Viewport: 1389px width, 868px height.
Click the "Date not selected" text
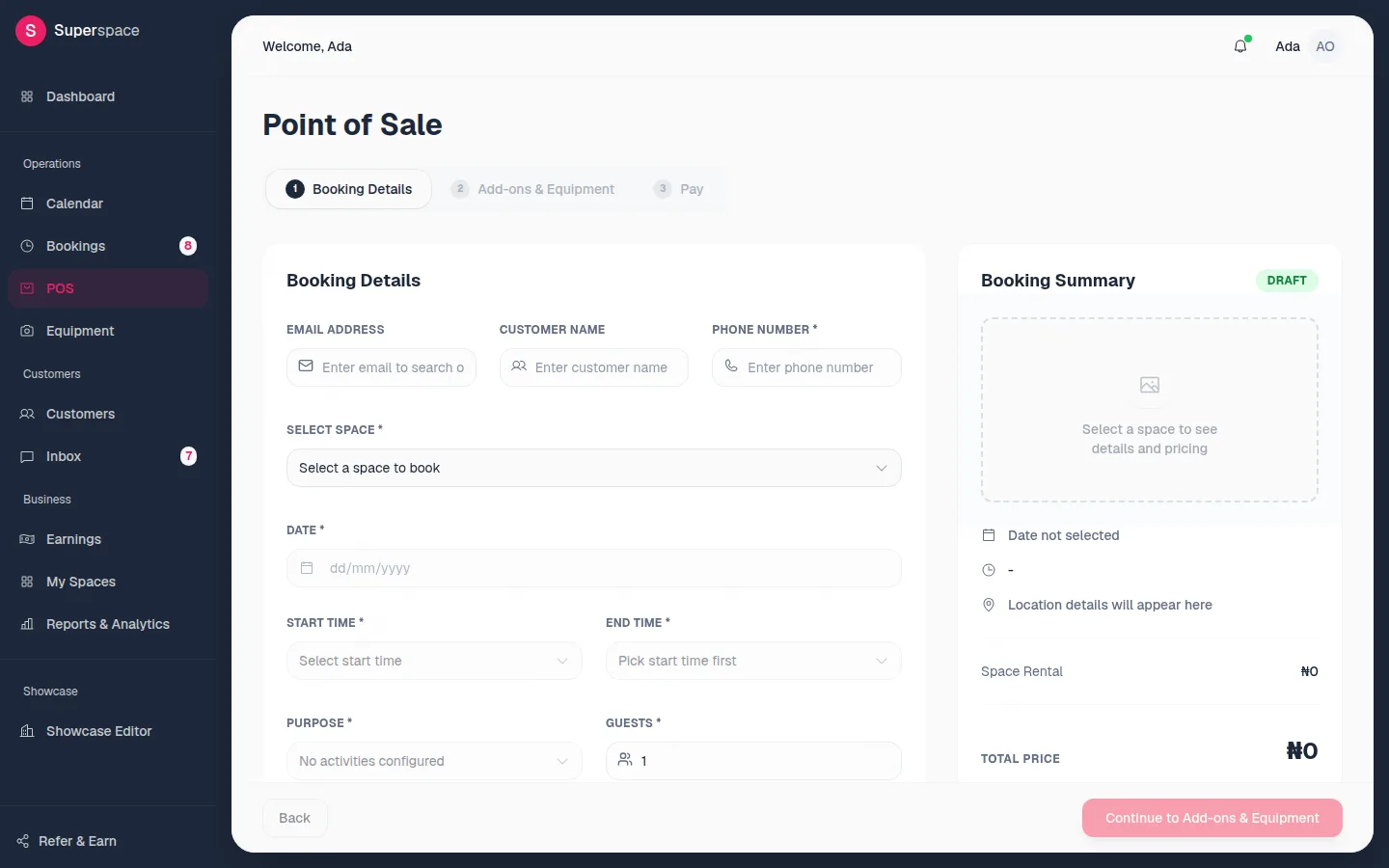tap(1064, 535)
